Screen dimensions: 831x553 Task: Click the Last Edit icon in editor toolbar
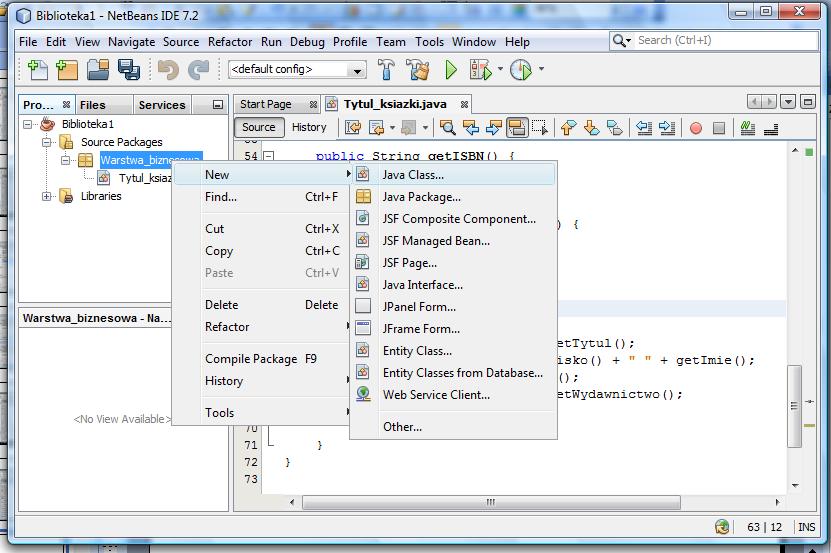click(x=353, y=128)
